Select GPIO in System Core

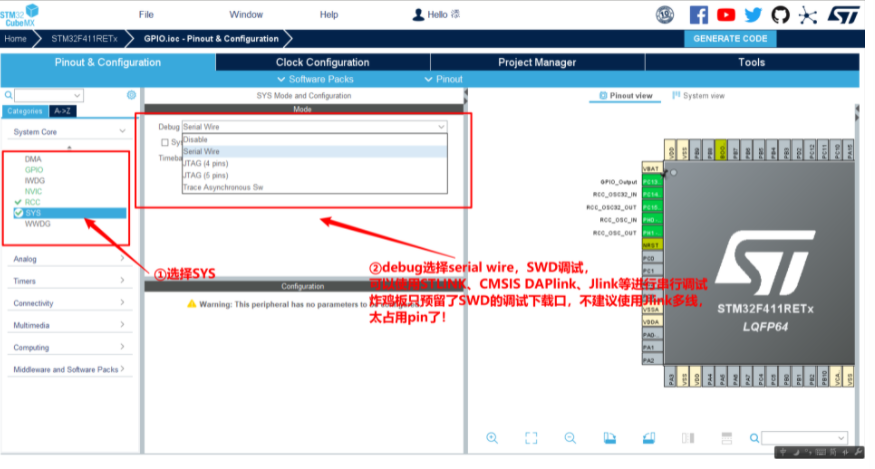[x=34, y=170]
